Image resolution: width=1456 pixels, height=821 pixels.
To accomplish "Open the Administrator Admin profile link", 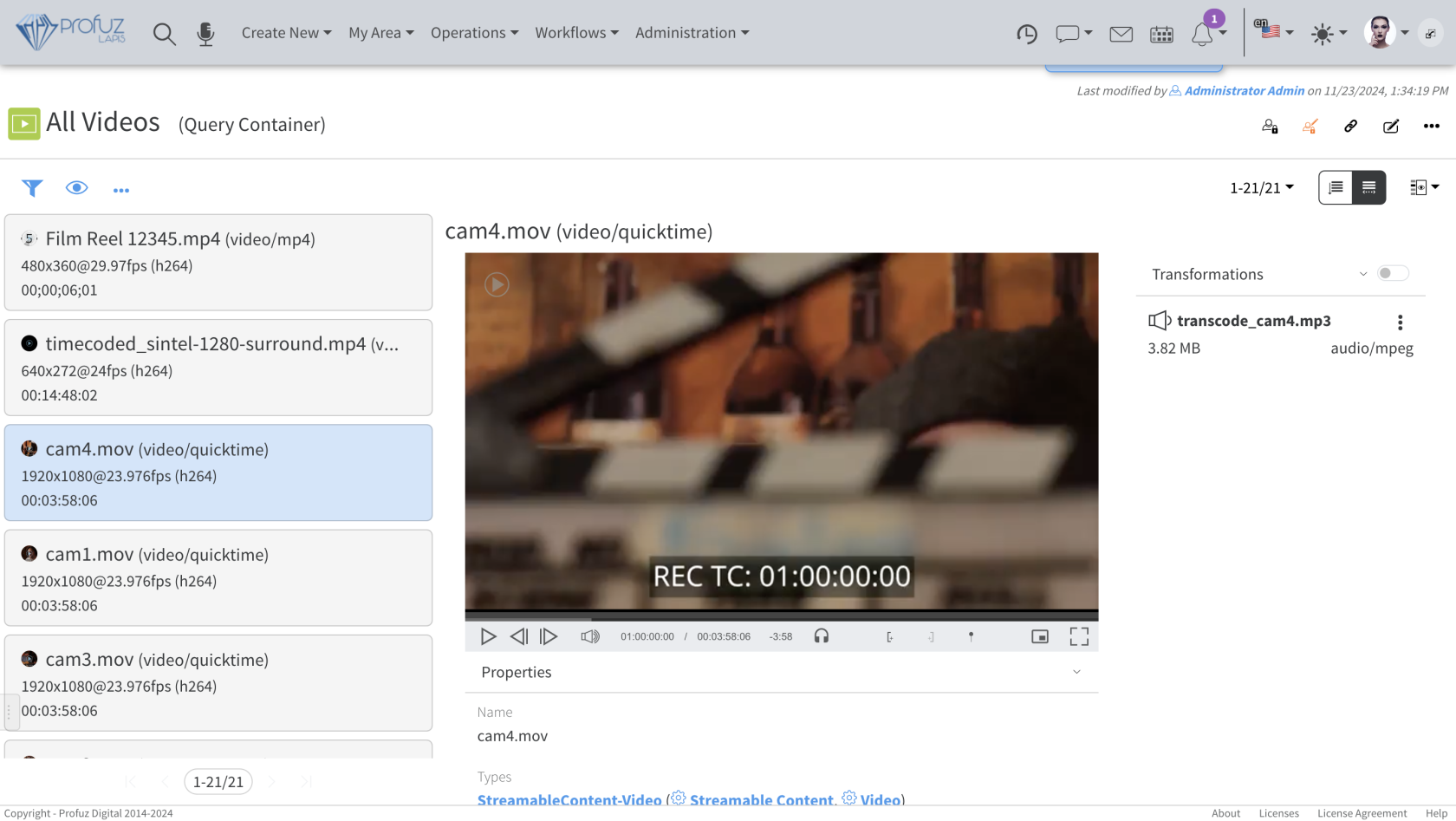I will pos(1244,91).
